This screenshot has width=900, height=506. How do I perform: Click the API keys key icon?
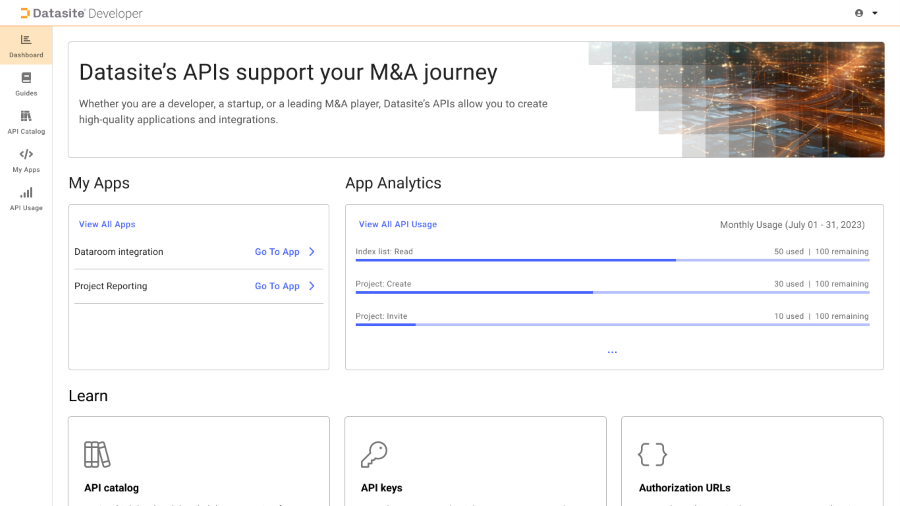tap(373, 454)
